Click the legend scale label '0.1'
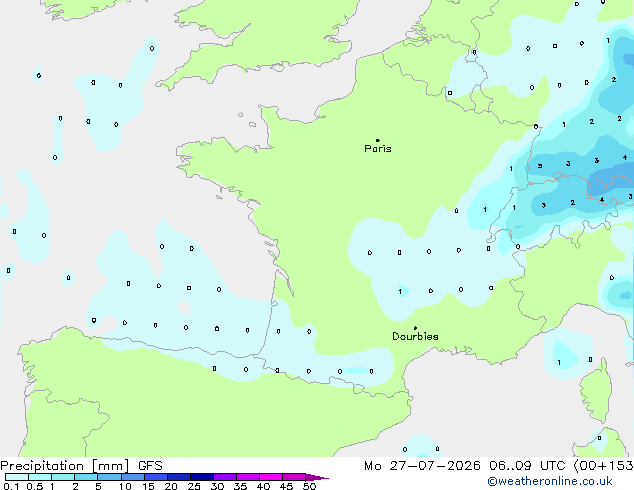 (12, 486)
